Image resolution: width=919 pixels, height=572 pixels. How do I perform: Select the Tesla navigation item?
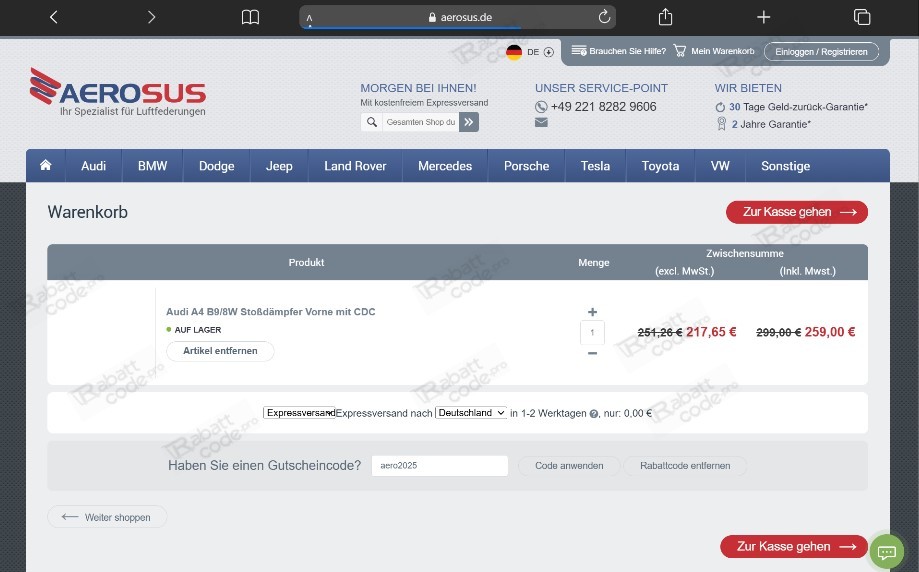pyautogui.click(x=595, y=166)
